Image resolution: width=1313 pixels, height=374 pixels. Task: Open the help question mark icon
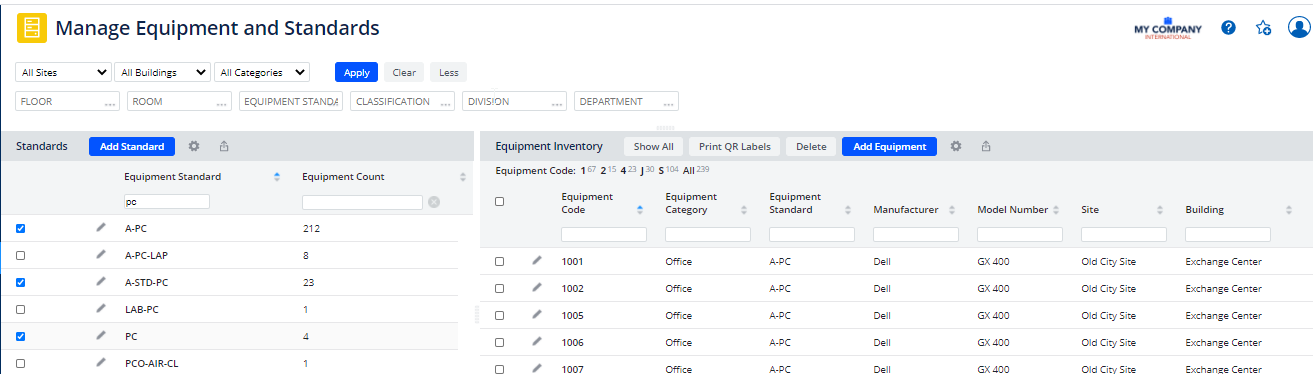(x=1229, y=28)
